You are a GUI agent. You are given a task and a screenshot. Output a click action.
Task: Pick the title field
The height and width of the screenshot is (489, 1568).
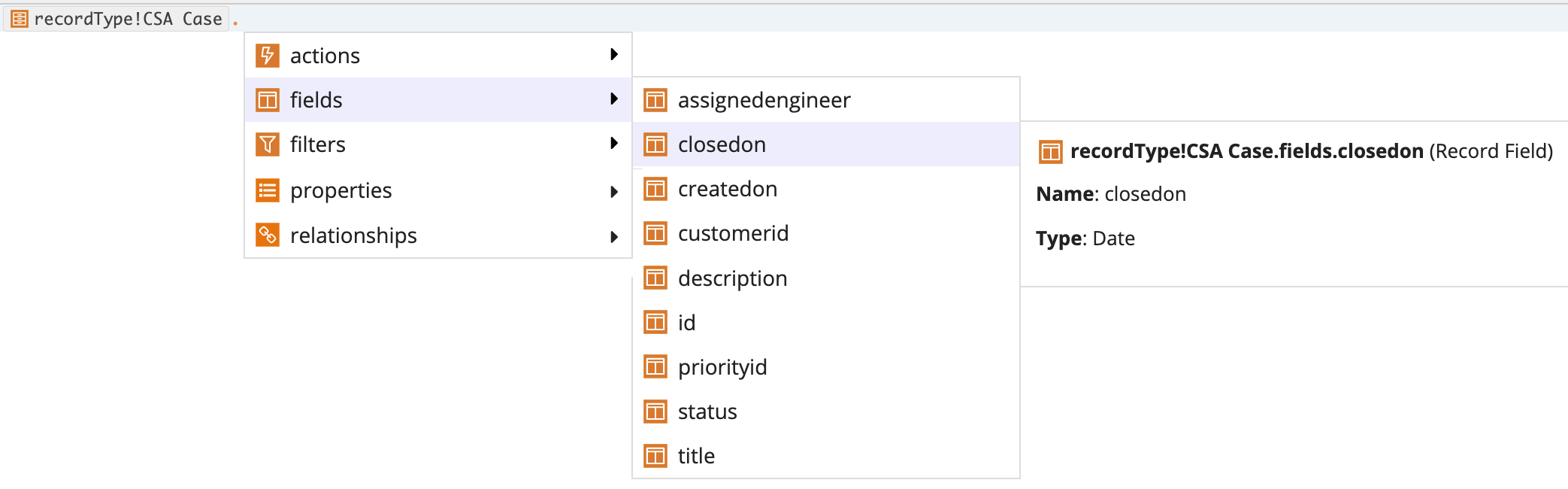pos(826,455)
